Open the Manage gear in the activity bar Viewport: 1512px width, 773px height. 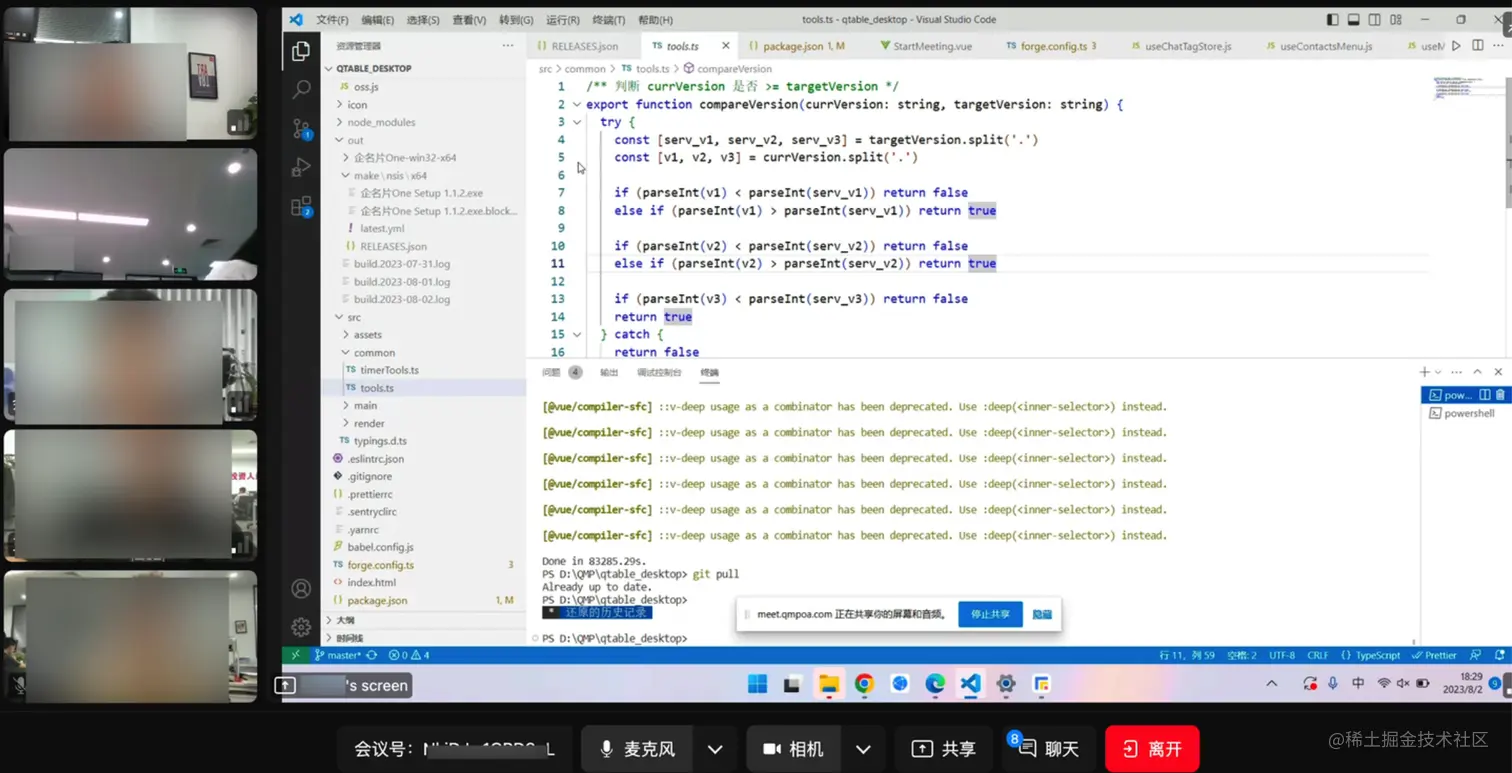(300, 627)
